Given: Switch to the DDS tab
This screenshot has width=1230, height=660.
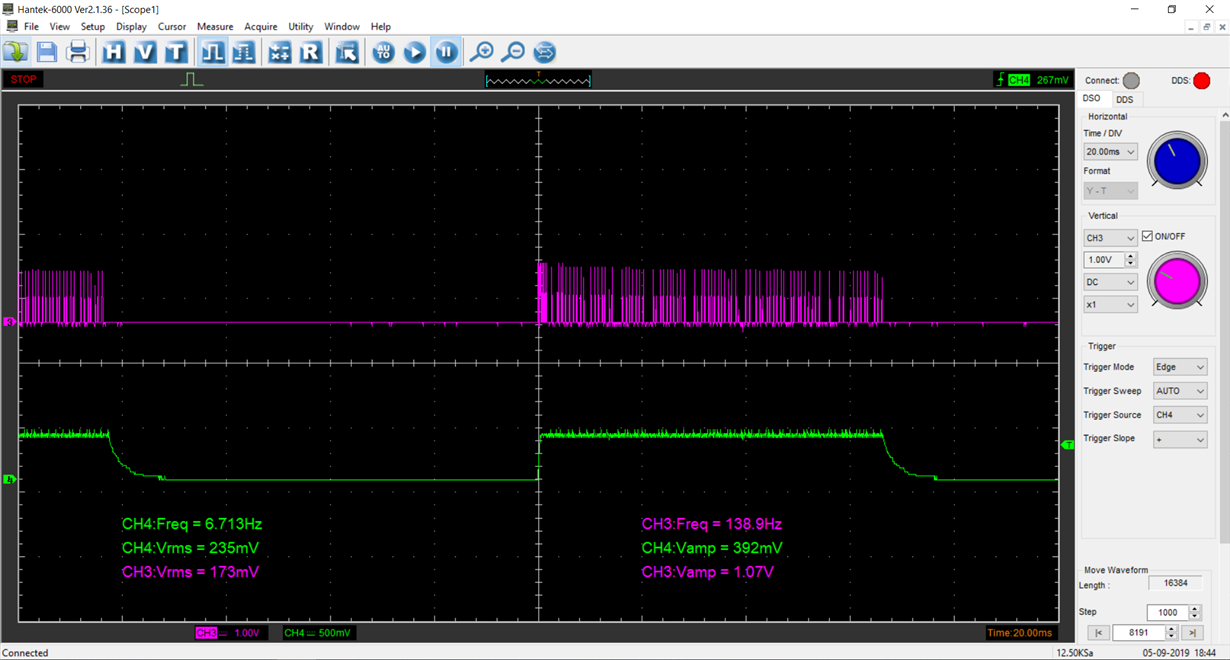Looking at the screenshot, I should 1125,99.
